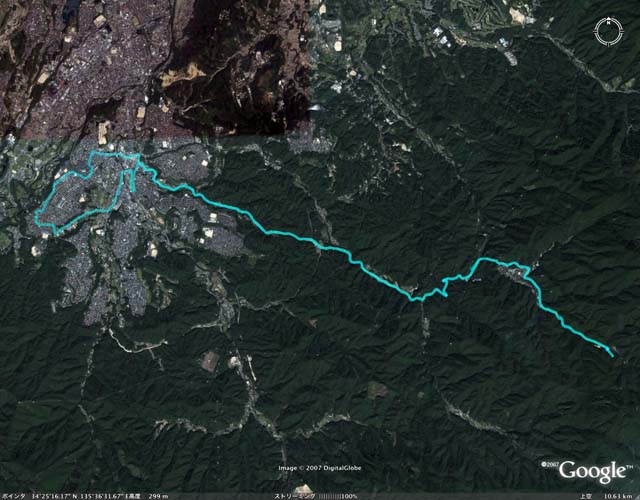The image size is (640, 500).
Task: Click the ストリーミング streaming label
Action: coord(294,496)
